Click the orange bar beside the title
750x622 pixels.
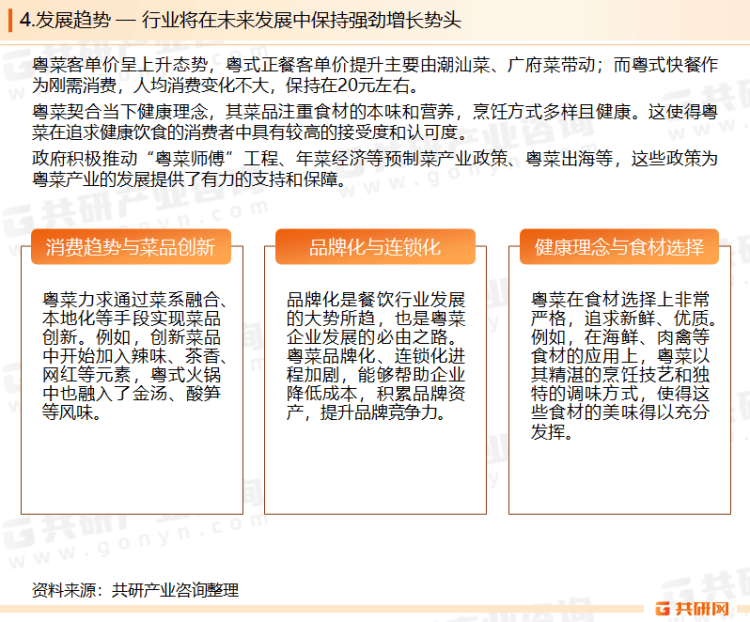(x=10, y=21)
